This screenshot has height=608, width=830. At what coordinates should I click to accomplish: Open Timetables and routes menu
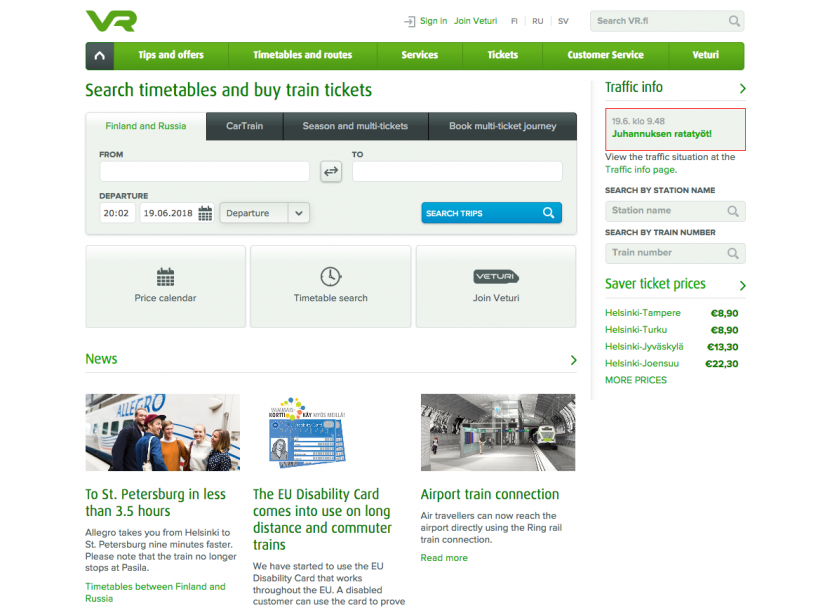point(302,55)
